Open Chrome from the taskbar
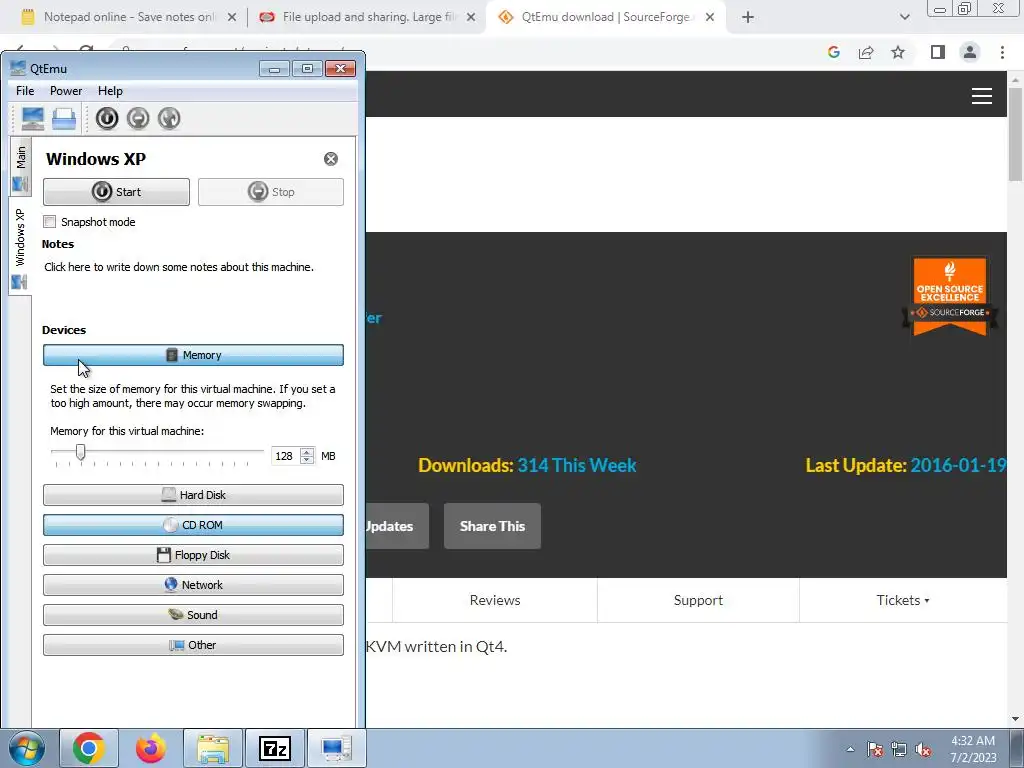The height and width of the screenshot is (768, 1024). click(89, 748)
